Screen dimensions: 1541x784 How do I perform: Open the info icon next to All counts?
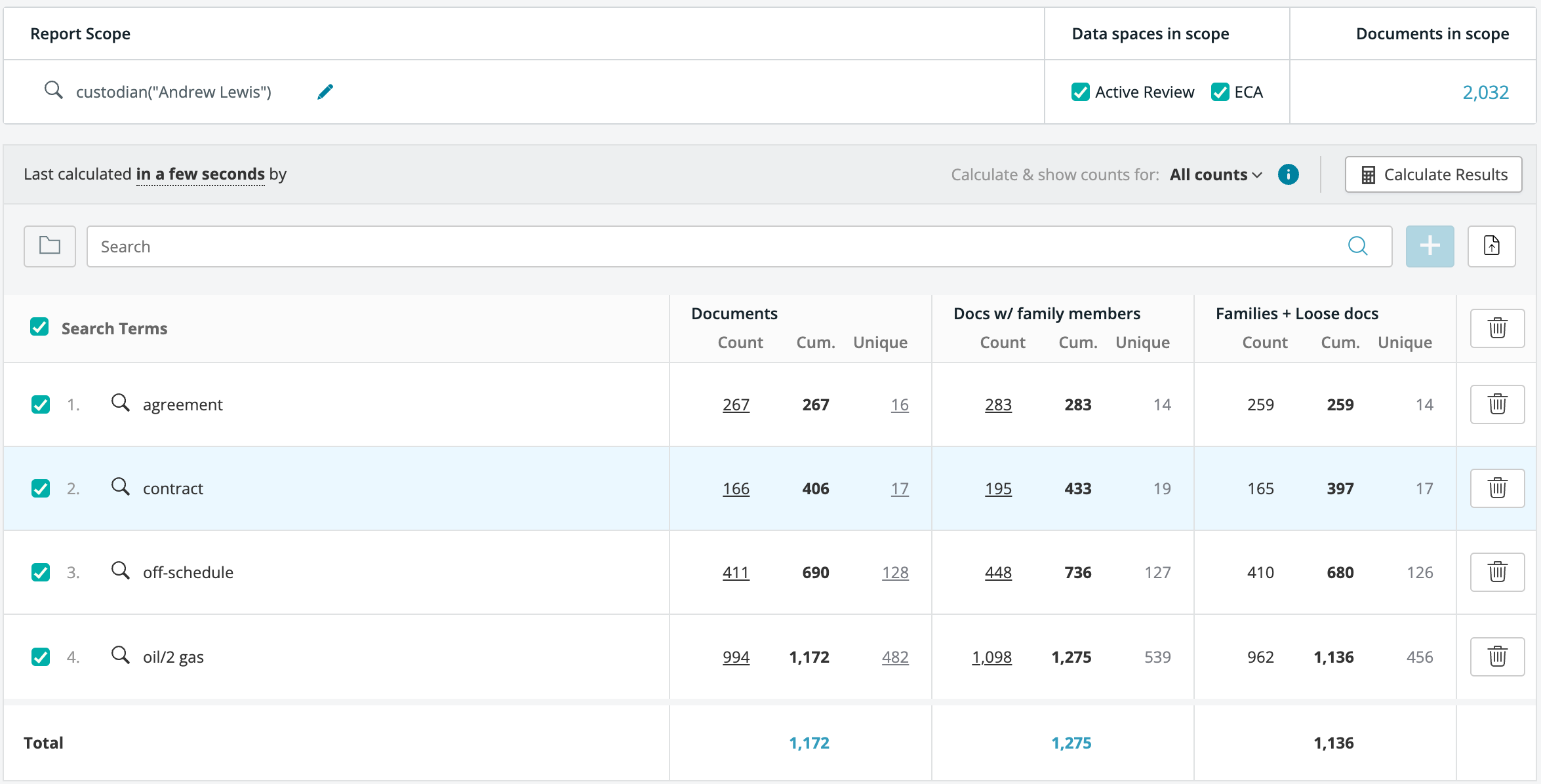pos(1288,174)
